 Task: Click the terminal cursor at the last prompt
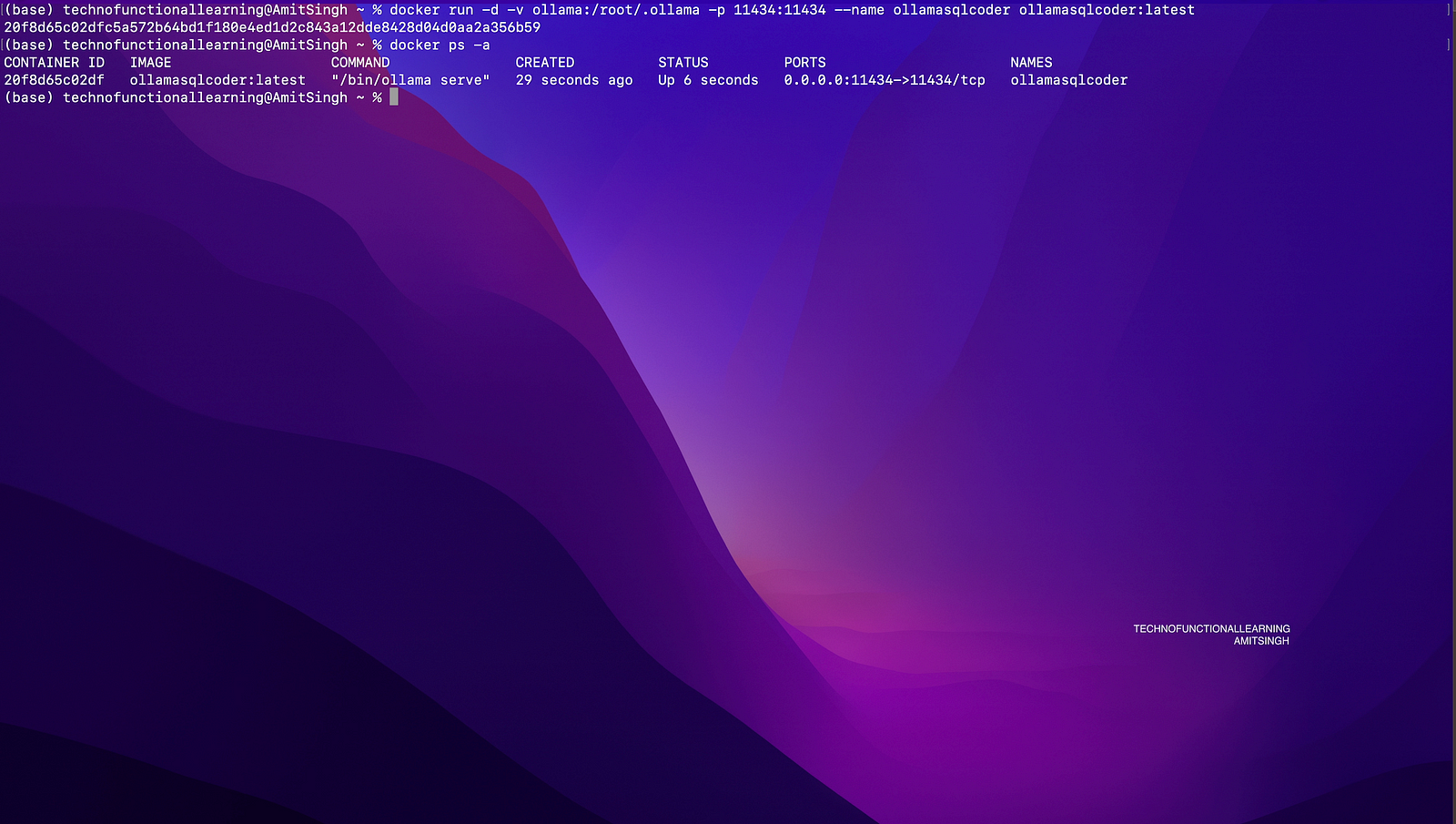point(394,97)
